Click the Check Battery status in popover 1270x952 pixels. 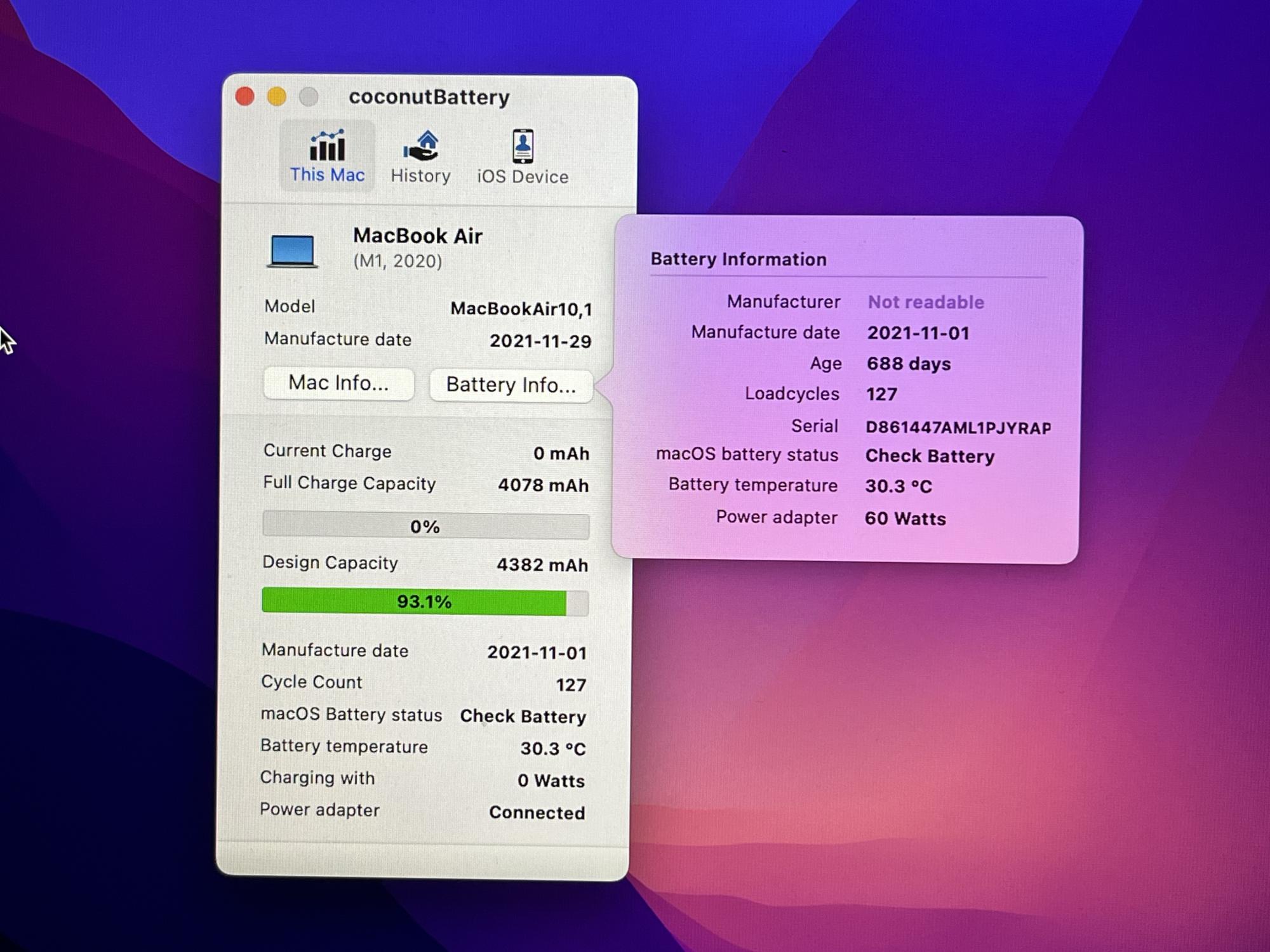pos(930,456)
